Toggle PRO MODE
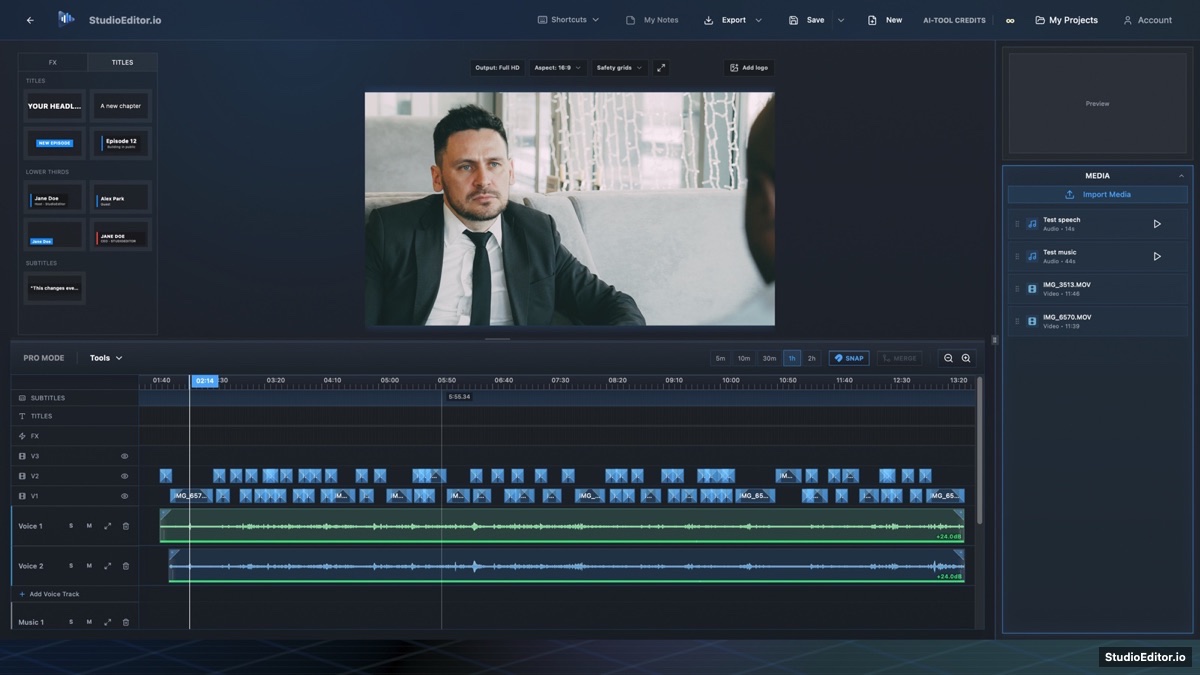The width and height of the screenshot is (1200, 675). 44,358
